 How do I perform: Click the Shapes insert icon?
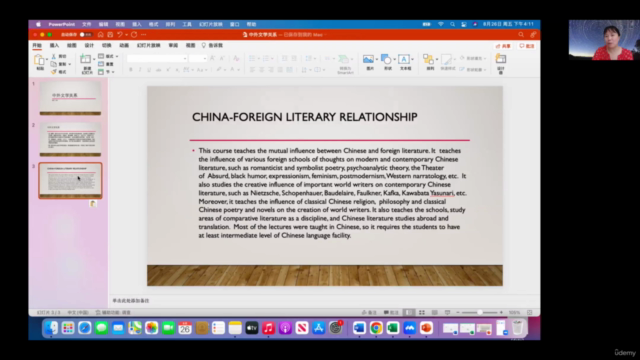pos(385,60)
